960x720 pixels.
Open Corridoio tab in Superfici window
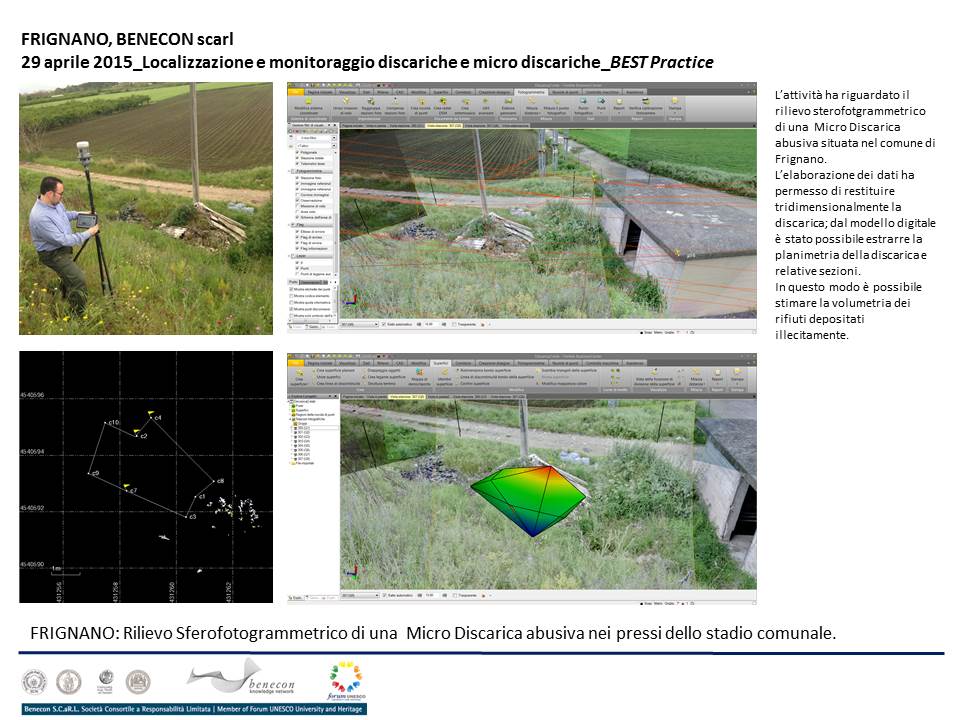[463, 363]
